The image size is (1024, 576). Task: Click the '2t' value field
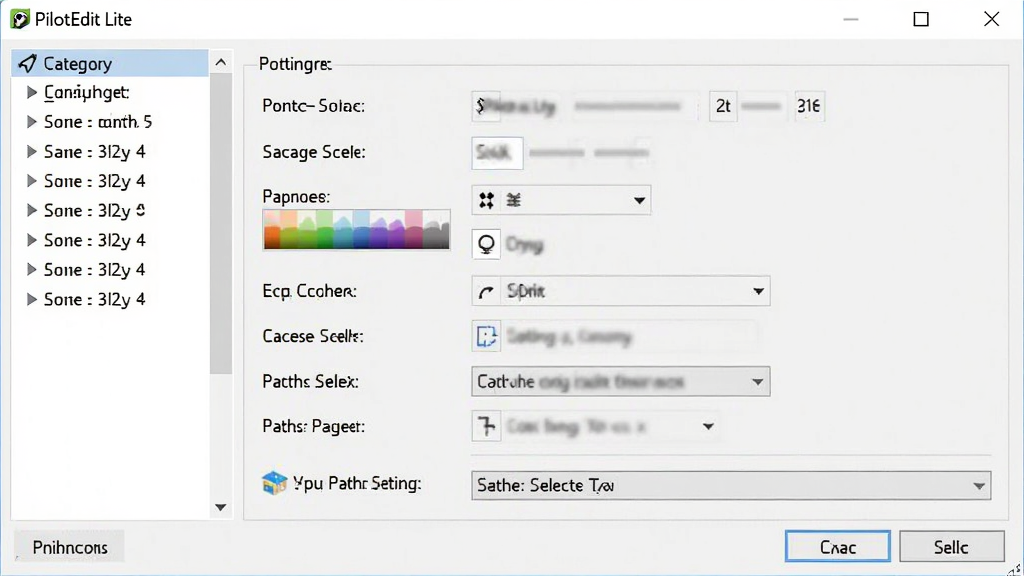point(723,106)
